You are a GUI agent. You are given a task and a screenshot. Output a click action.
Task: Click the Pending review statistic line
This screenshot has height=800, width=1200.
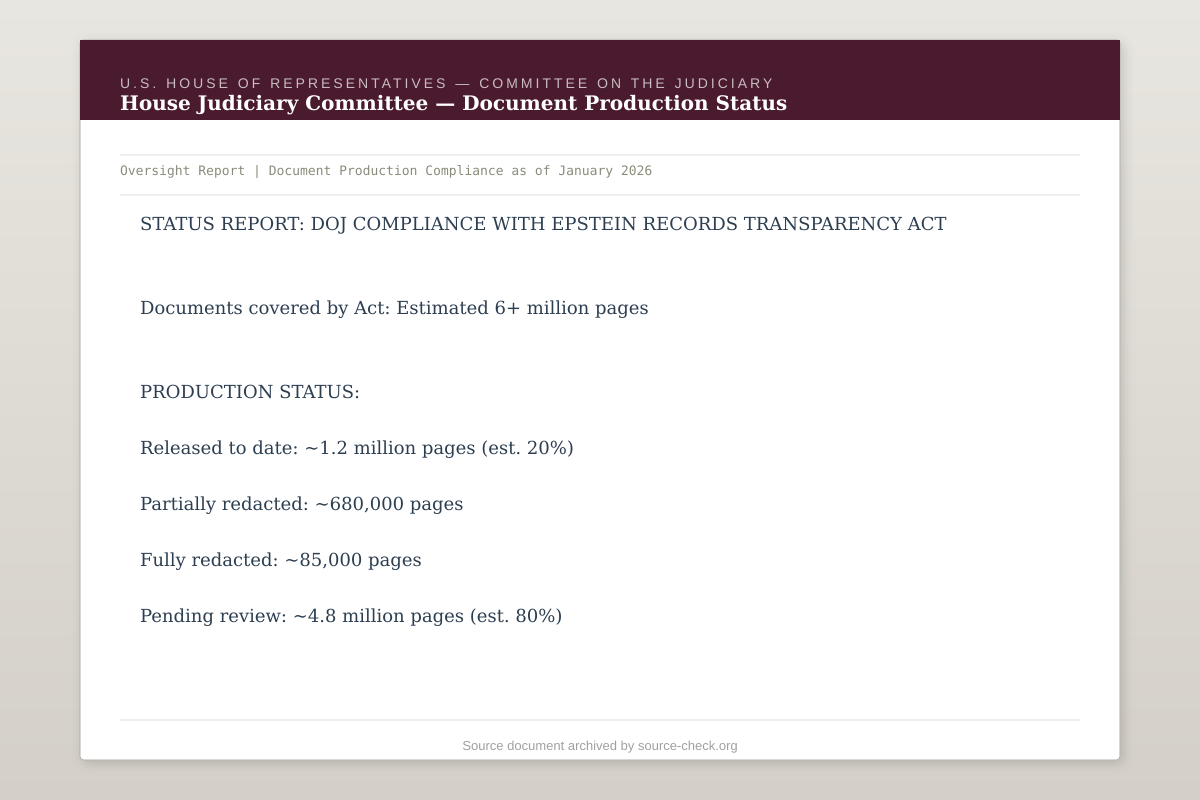point(351,615)
